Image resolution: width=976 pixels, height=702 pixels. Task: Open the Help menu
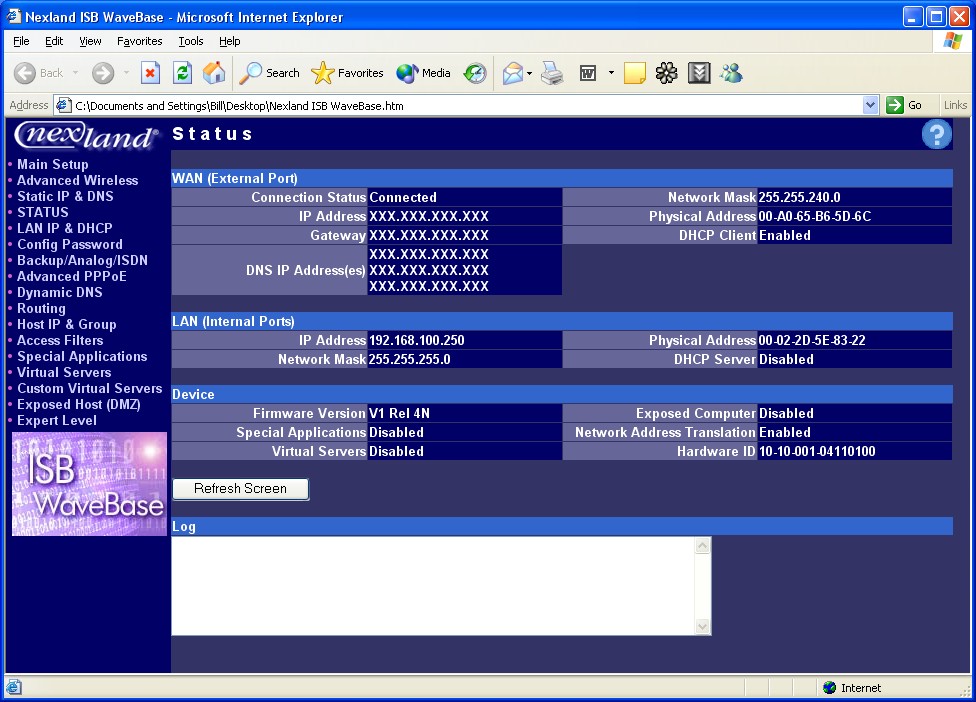229,41
